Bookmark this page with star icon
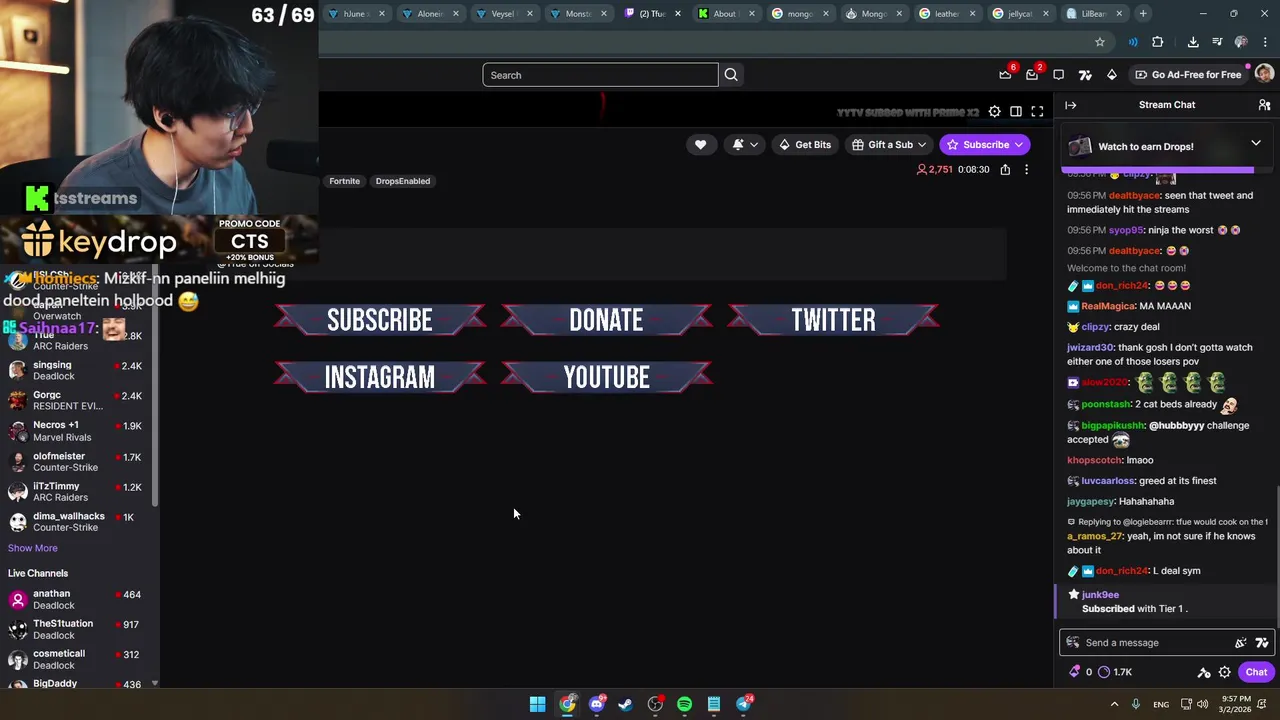 coord(1100,42)
